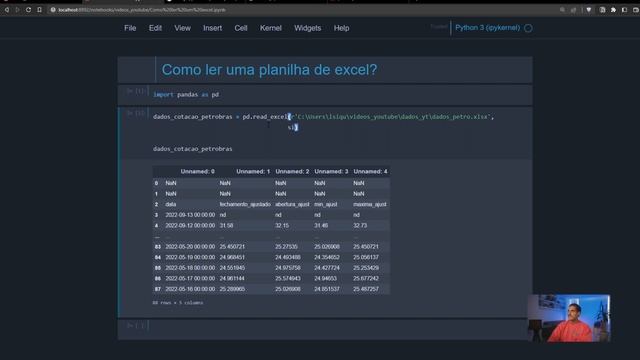Click the '2022-09-13 00:00:00' date cell
The image size is (640, 360).
click(x=190, y=215)
